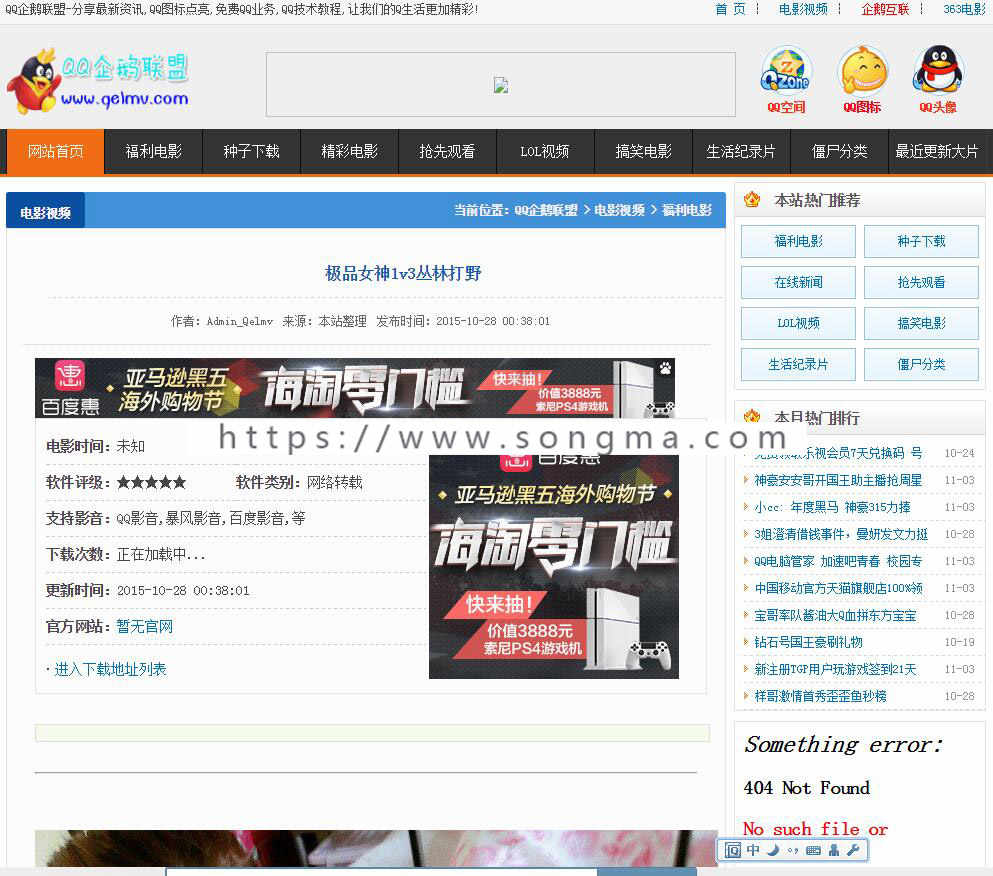The height and width of the screenshot is (876, 993).
Task: Click the 种子下载 sidebar recommendation button
Action: [x=921, y=241]
